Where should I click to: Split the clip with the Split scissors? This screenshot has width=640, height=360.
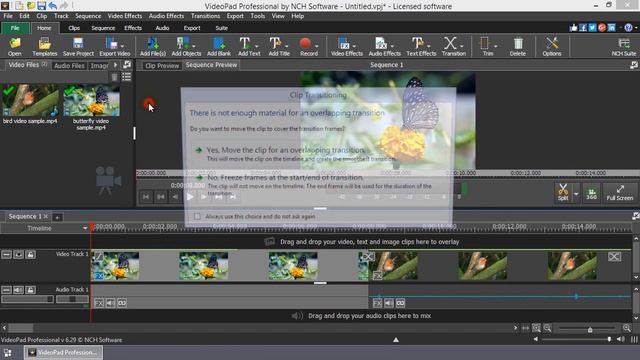point(563,192)
